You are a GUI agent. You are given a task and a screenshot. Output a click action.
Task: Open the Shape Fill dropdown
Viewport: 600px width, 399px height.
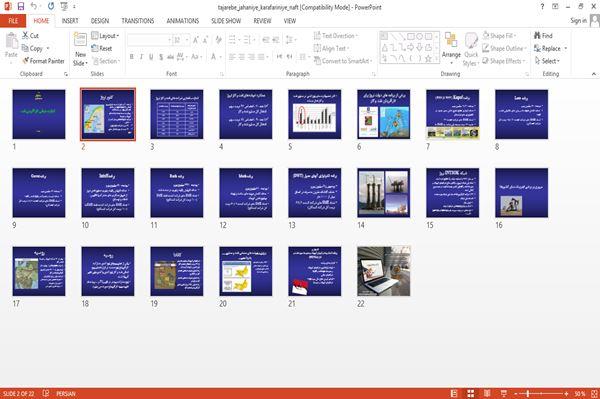(499, 36)
